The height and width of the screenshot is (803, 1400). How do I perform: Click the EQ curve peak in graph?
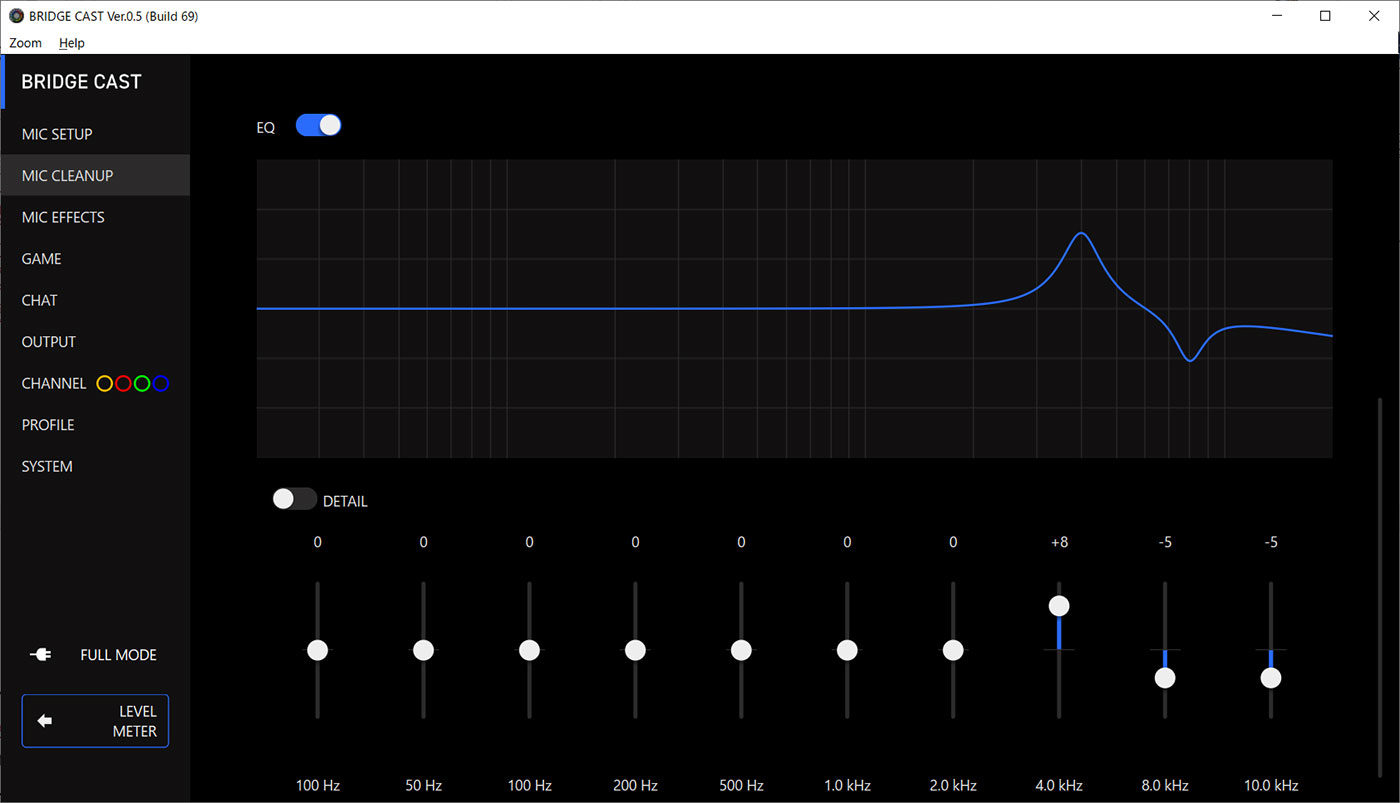(x=1081, y=233)
